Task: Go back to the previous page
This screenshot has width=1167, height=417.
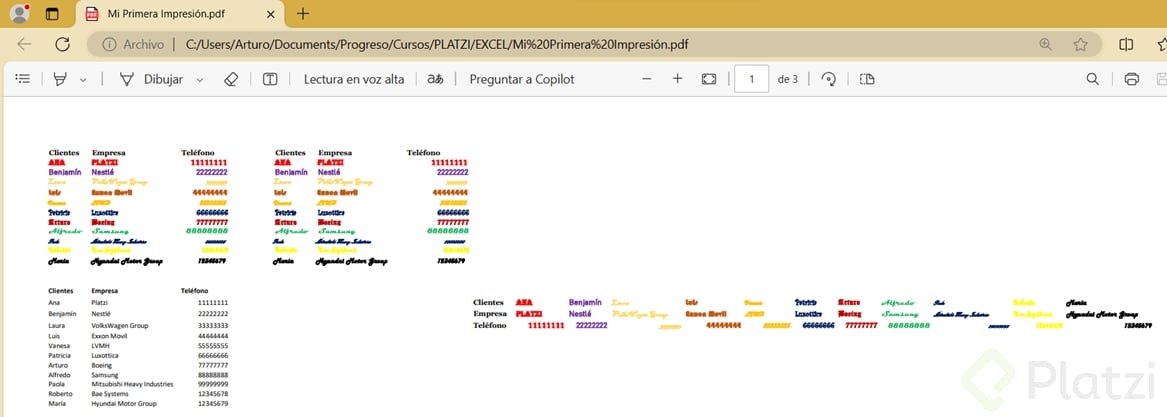Action: 25,45
